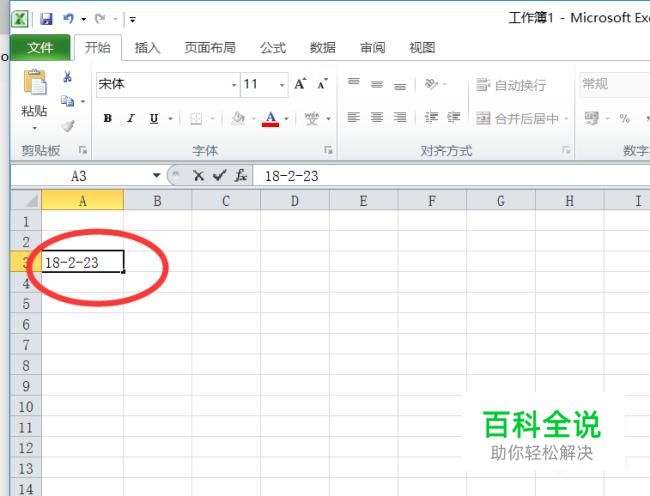The height and width of the screenshot is (496, 650).
Task: Select column B header
Action: 158,201
